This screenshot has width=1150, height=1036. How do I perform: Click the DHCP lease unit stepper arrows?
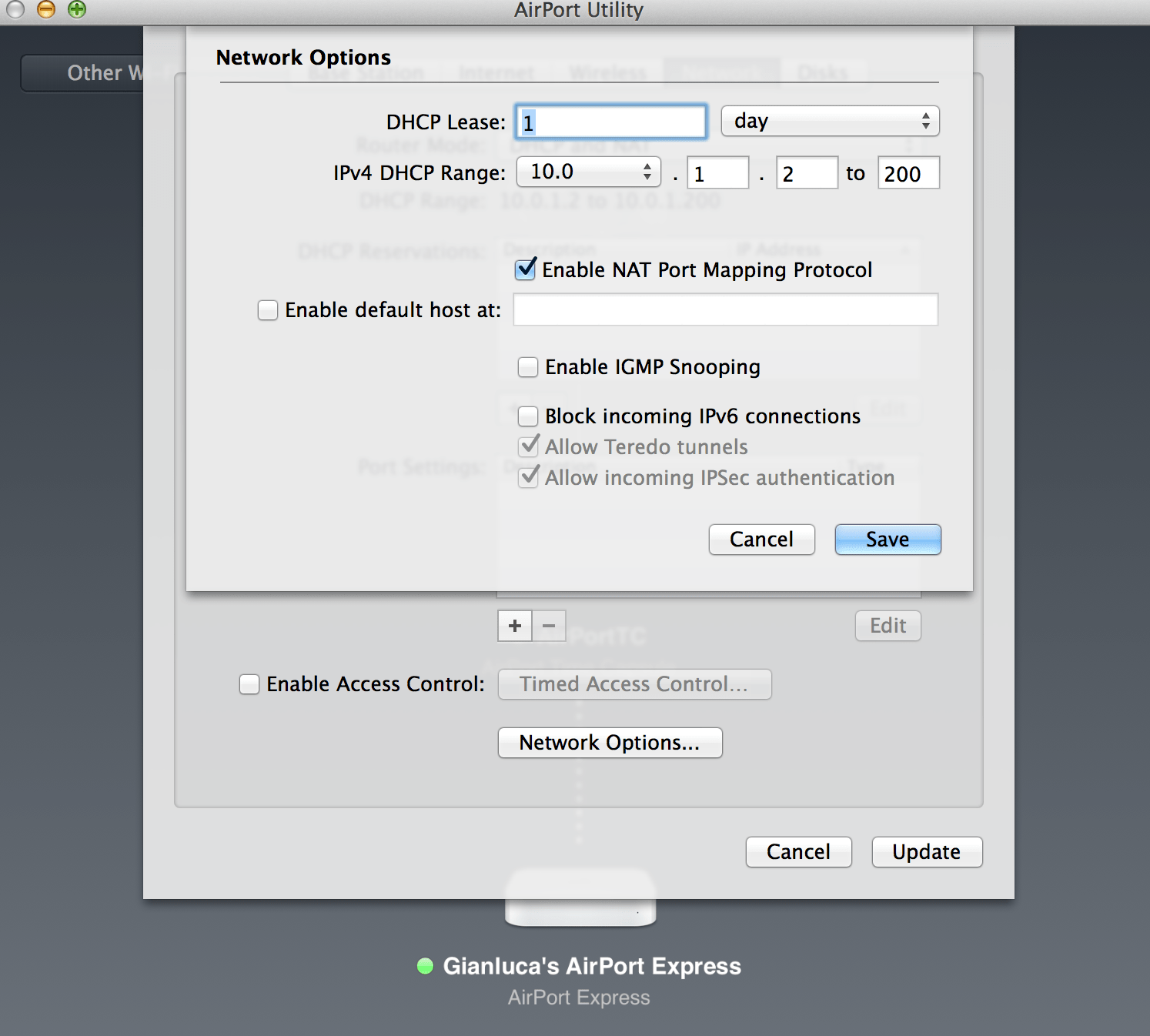click(926, 121)
